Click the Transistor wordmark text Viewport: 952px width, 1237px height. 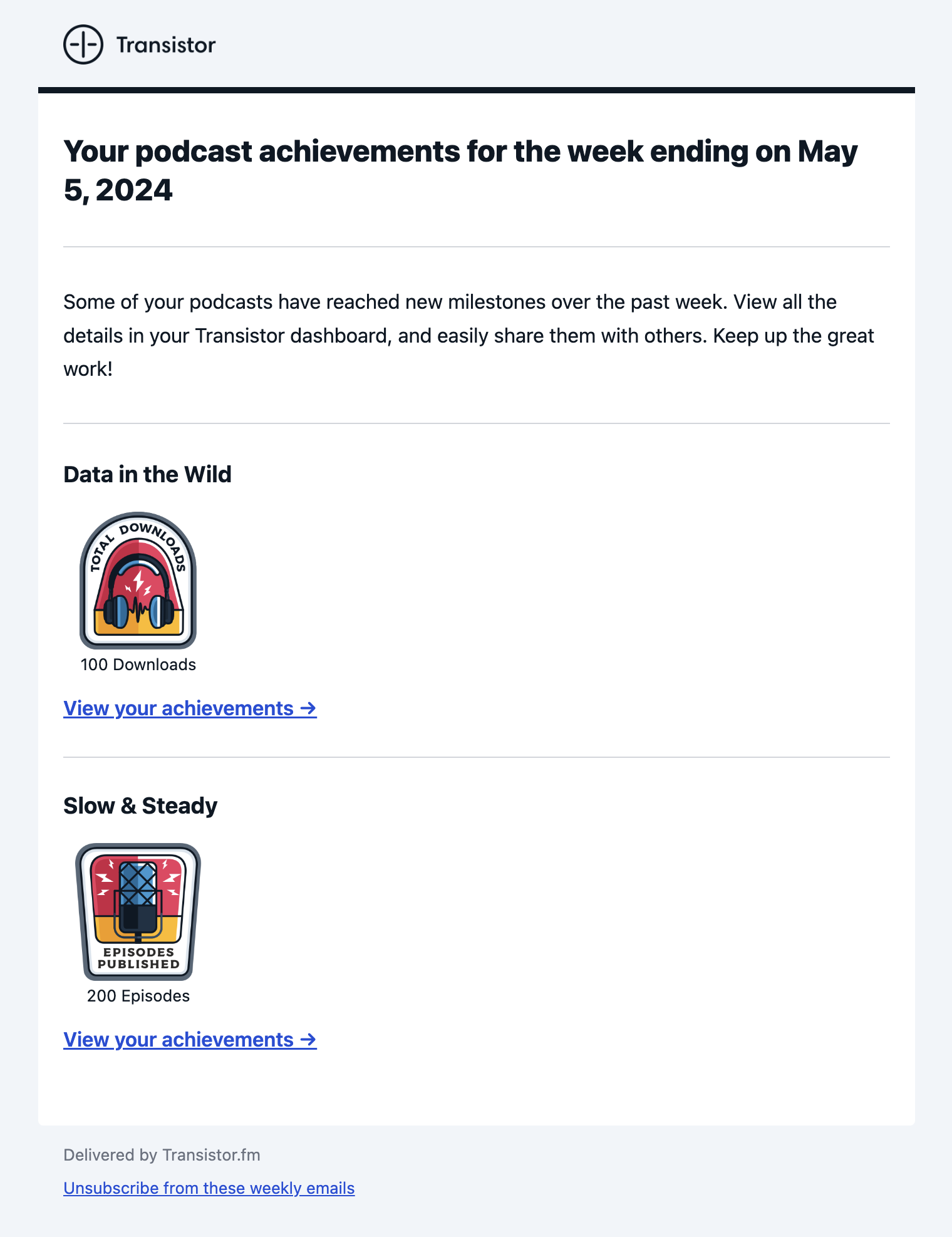pyautogui.click(x=164, y=44)
